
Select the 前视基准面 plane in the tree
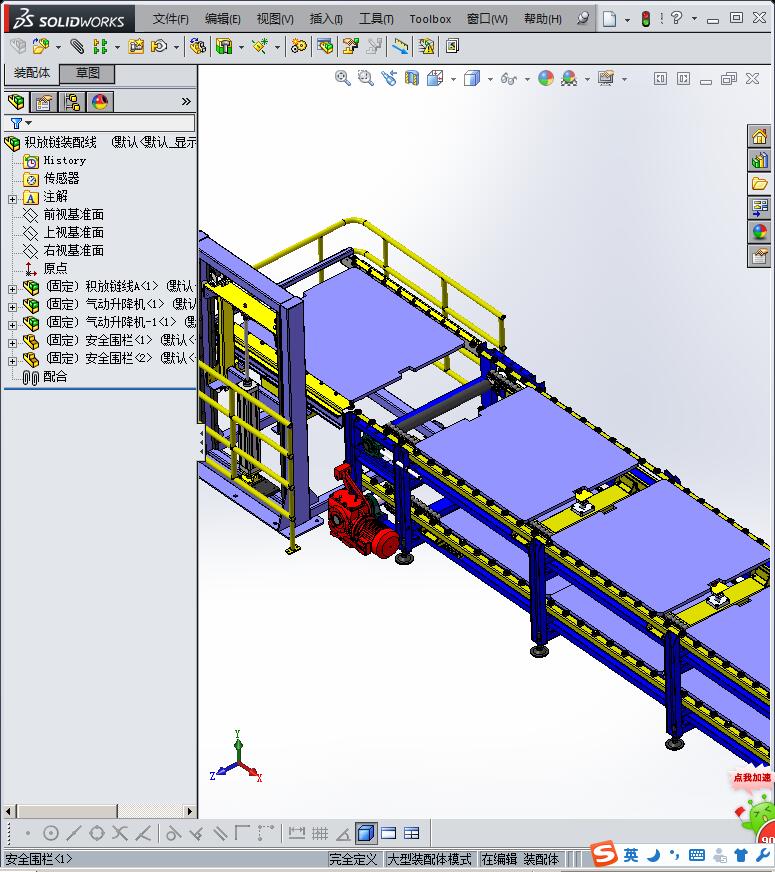(x=73, y=214)
